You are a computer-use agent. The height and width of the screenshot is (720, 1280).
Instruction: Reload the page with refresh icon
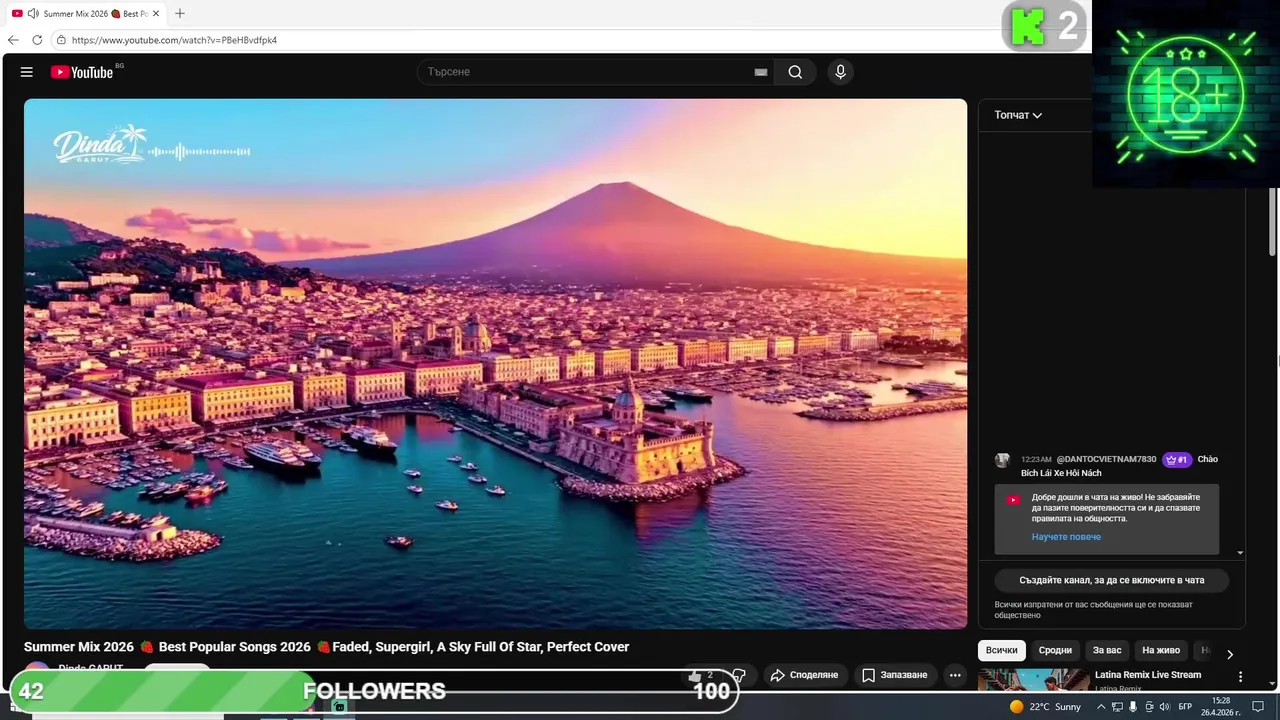(x=37, y=40)
